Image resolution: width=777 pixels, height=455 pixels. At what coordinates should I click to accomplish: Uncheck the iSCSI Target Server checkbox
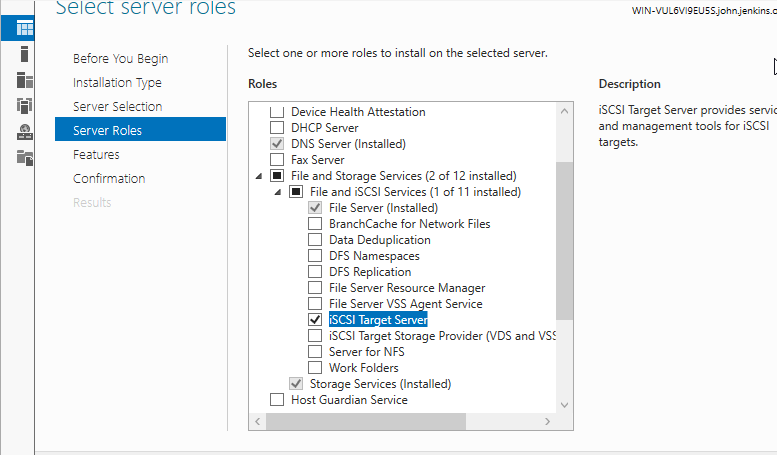316,320
